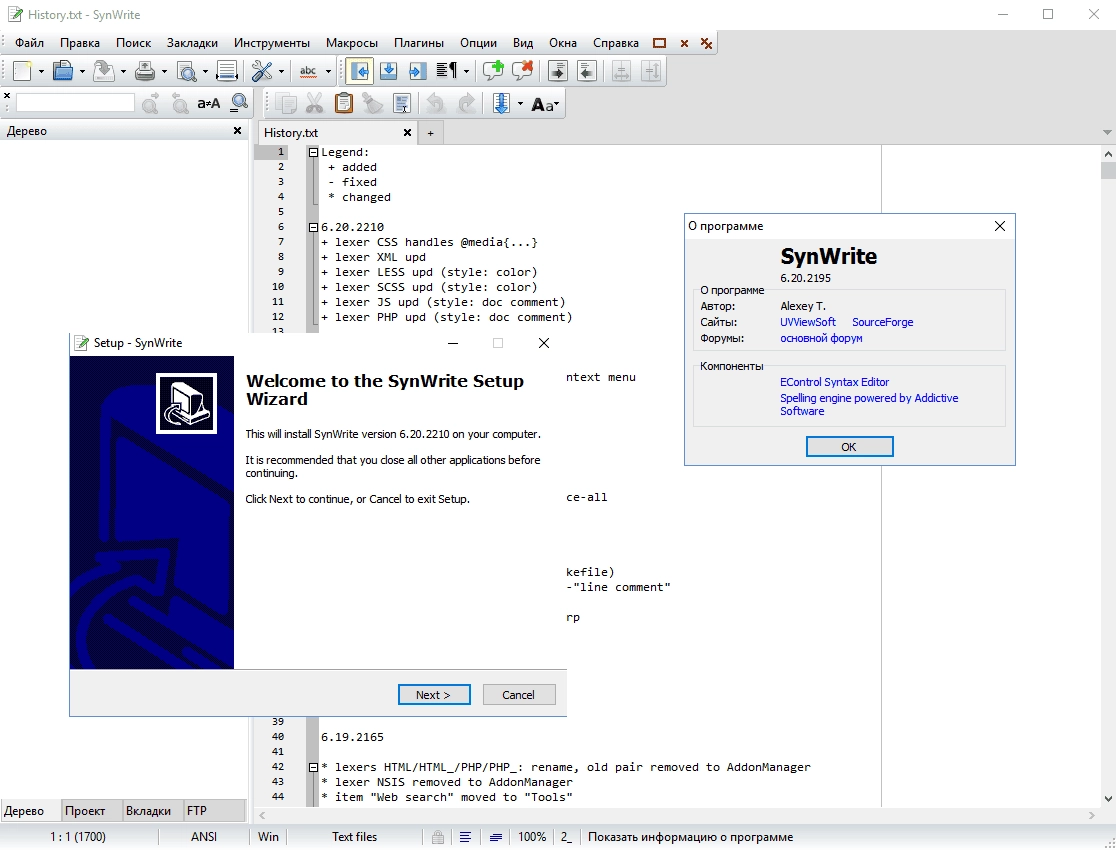
Task: Open the dropdown arrow next to the sort icon
Action: (520, 105)
